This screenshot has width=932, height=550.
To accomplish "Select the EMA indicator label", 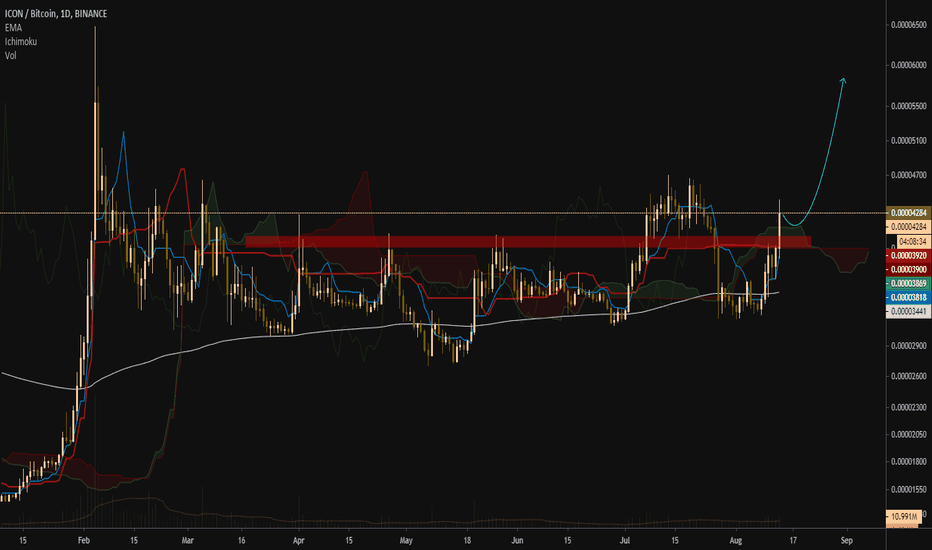I will click(13, 28).
